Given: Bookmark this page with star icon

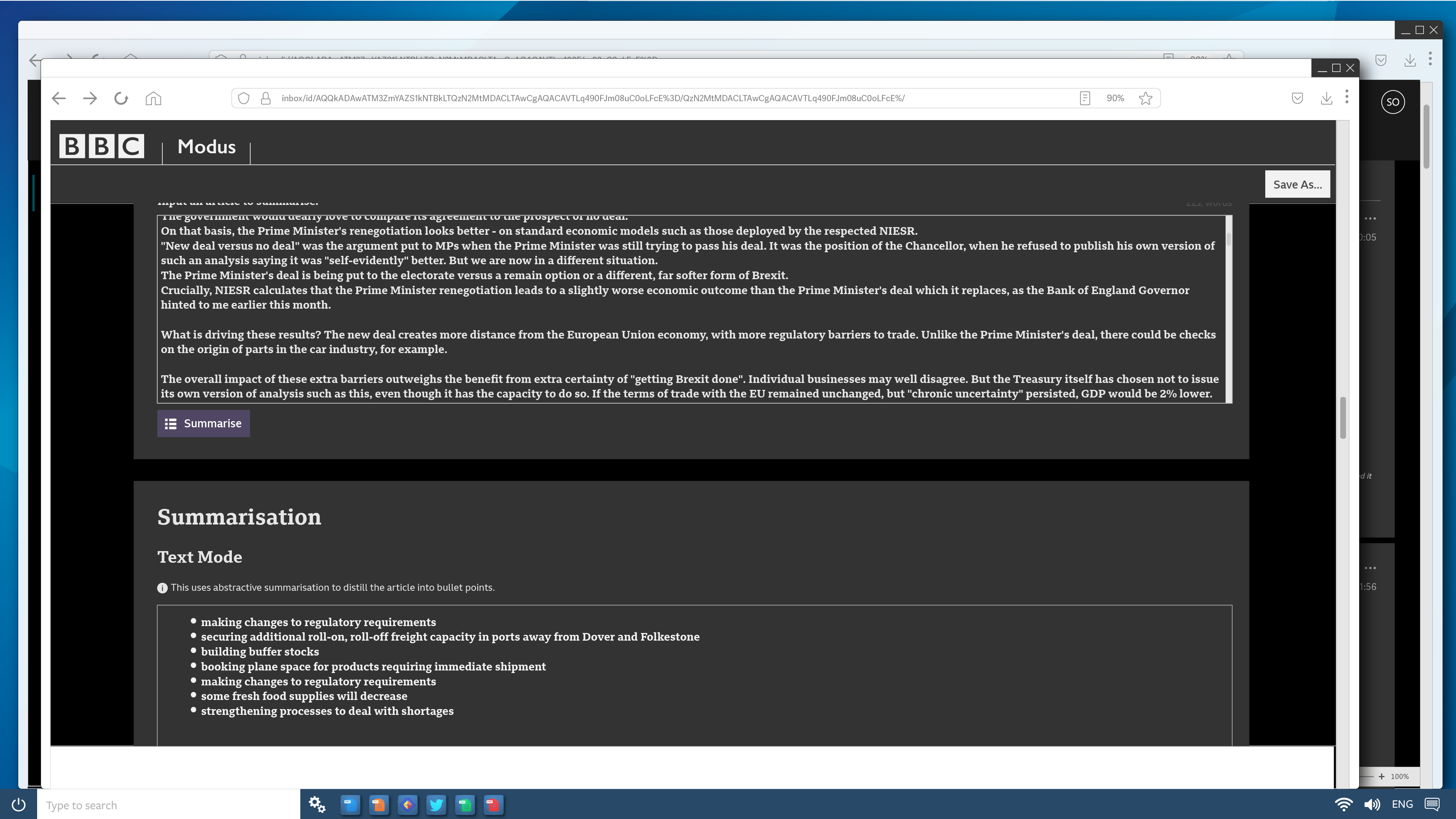Looking at the screenshot, I should (x=1146, y=98).
